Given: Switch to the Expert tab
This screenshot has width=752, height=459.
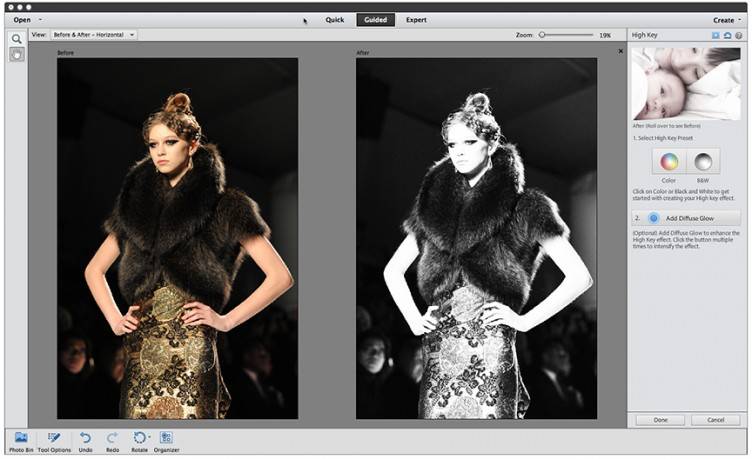Looking at the screenshot, I should 416,20.
